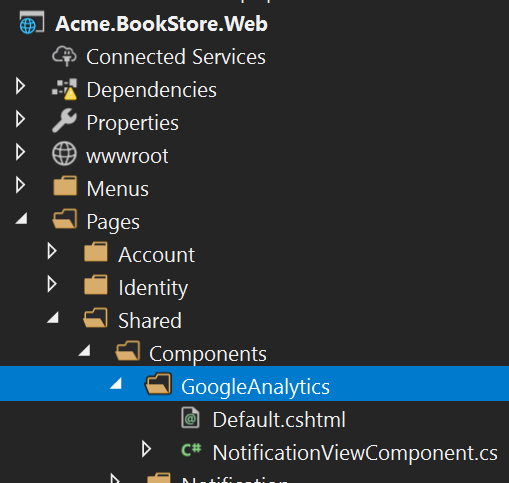Select the Shared label
The width and height of the screenshot is (509, 483).
(150, 321)
